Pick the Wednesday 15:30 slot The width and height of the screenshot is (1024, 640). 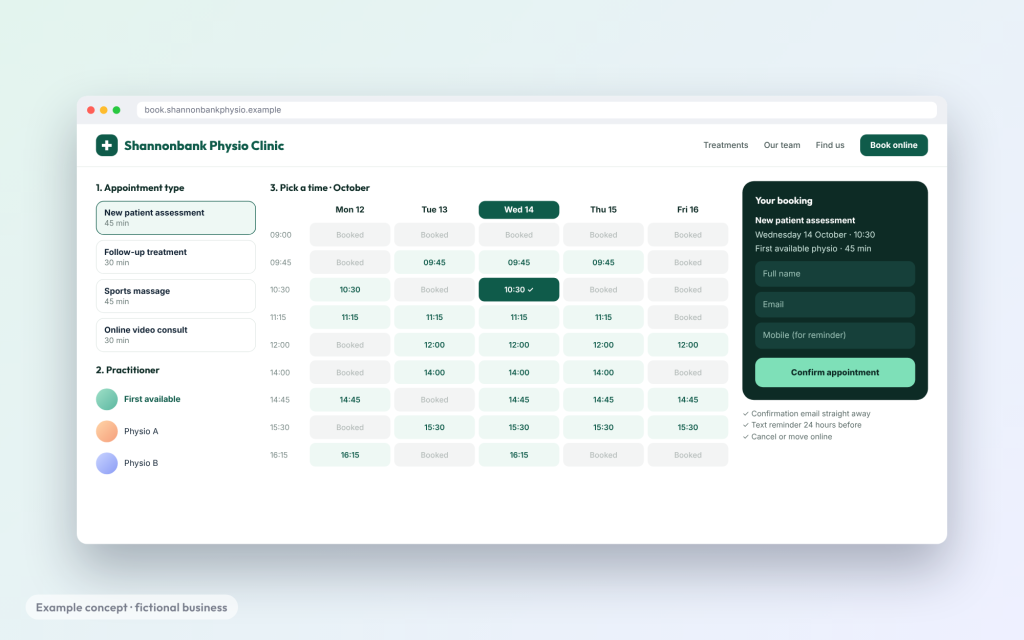(x=519, y=427)
